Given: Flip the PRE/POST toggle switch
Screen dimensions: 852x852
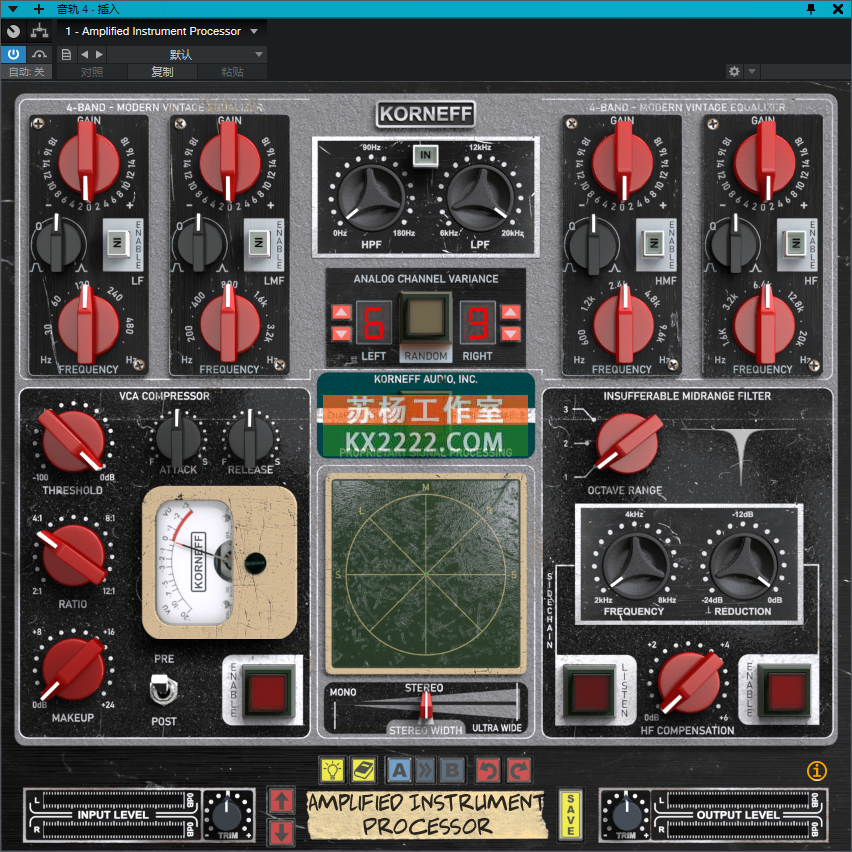Looking at the screenshot, I should pyautogui.click(x=162, y=689).
